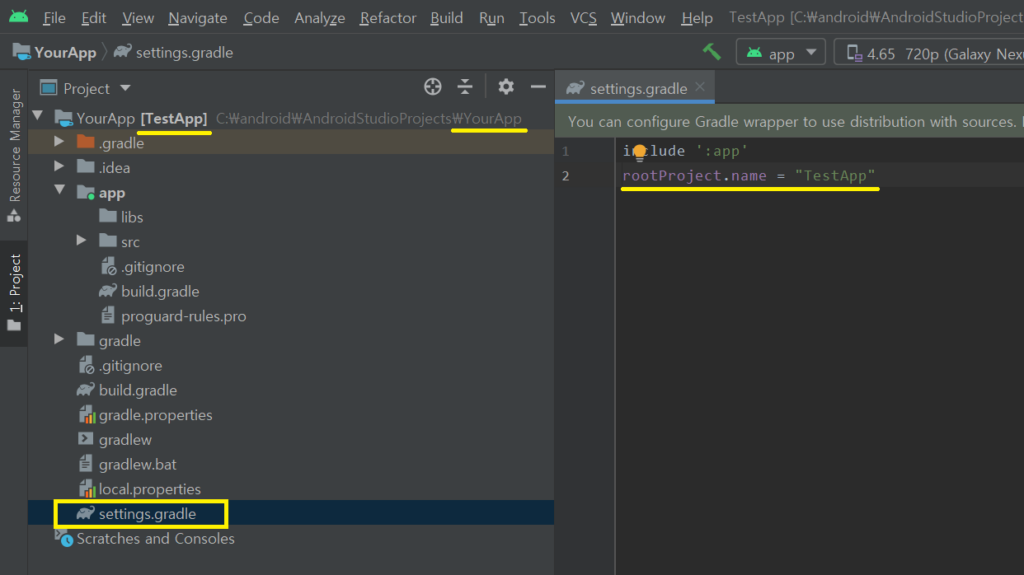Select proguard-rules.pro file in tree
Image resolution: width=1024 pixels, height=575 pixels.
183,316
